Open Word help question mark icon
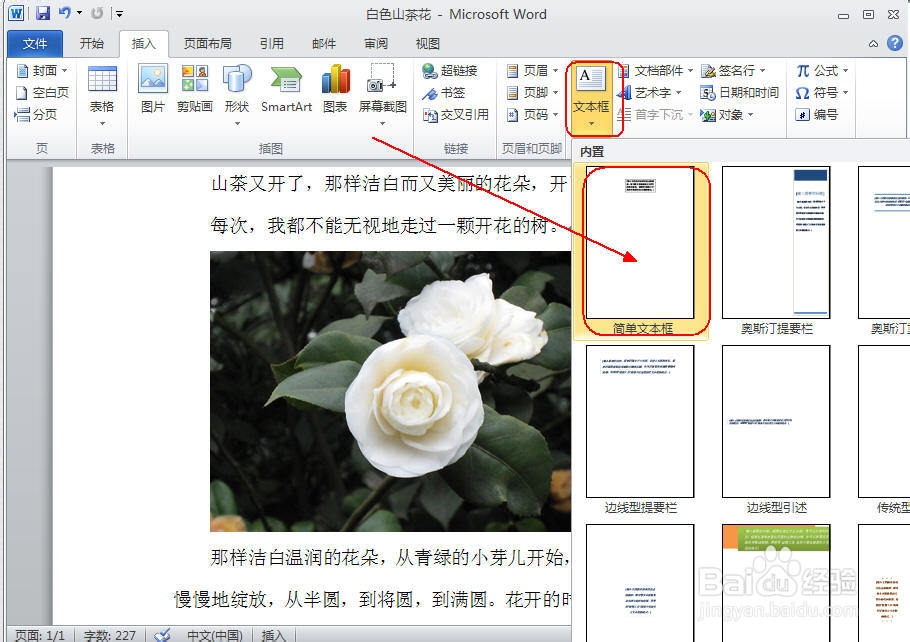910x642 pixels. tap(895, 43)
